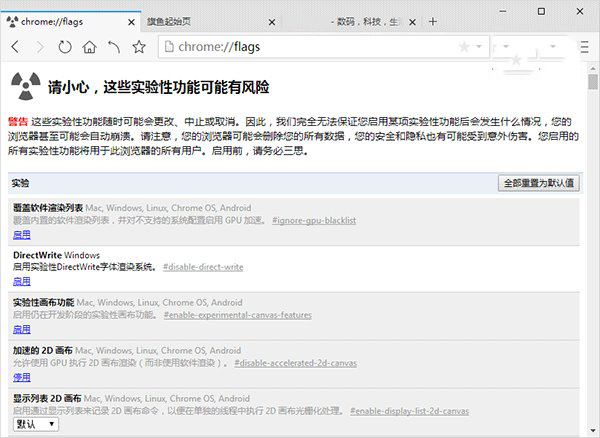Image resolution: width=600 pixels, height=438 pixels.
Task: Click the 实验性画布功能 title
Action: (x=44, y=302)
